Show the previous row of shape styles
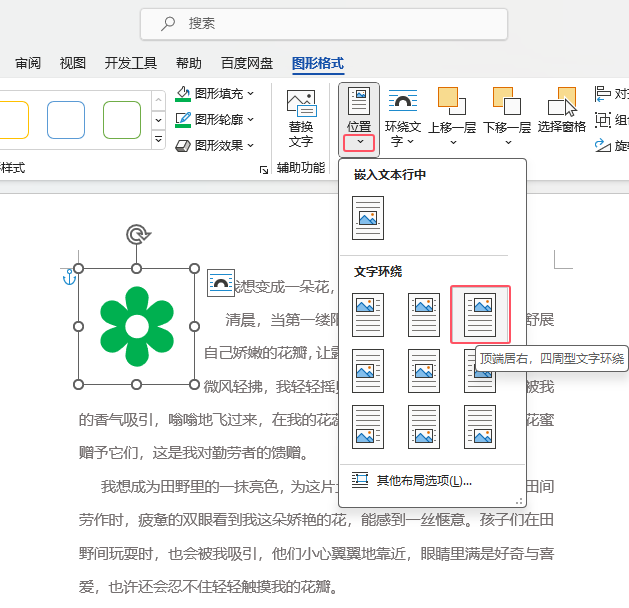 point(158,100)
